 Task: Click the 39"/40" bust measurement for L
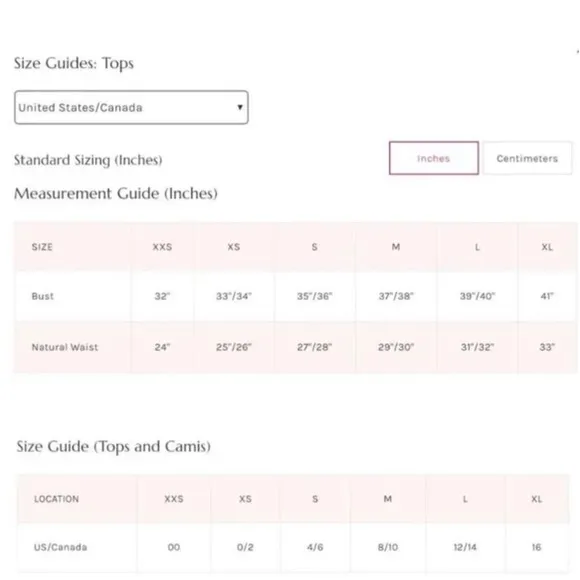[477, 296]
